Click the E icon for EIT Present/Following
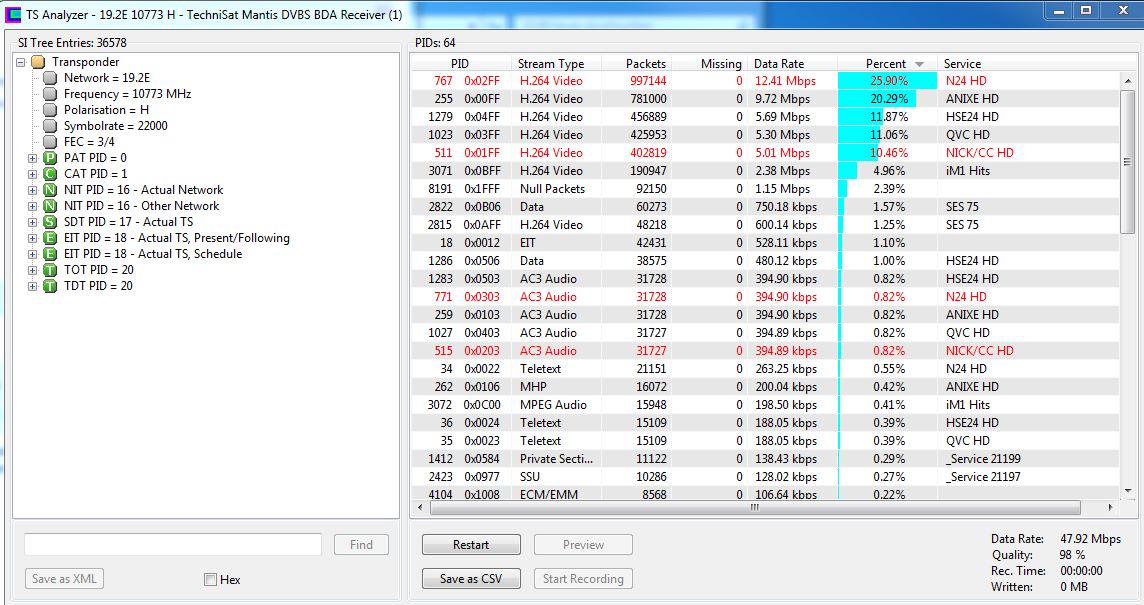The width and height of the screenshot is (1144, 605). point(50,238)
